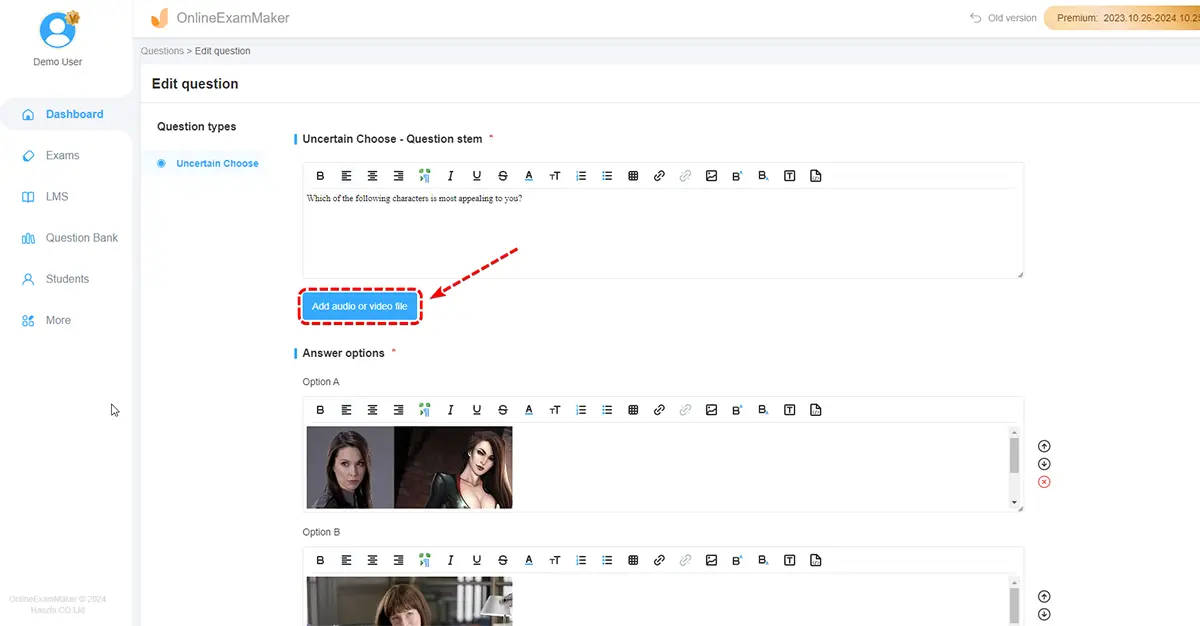Open the Question Bank menu
The height and width of the screenshot is (626, 1200).
81,238
